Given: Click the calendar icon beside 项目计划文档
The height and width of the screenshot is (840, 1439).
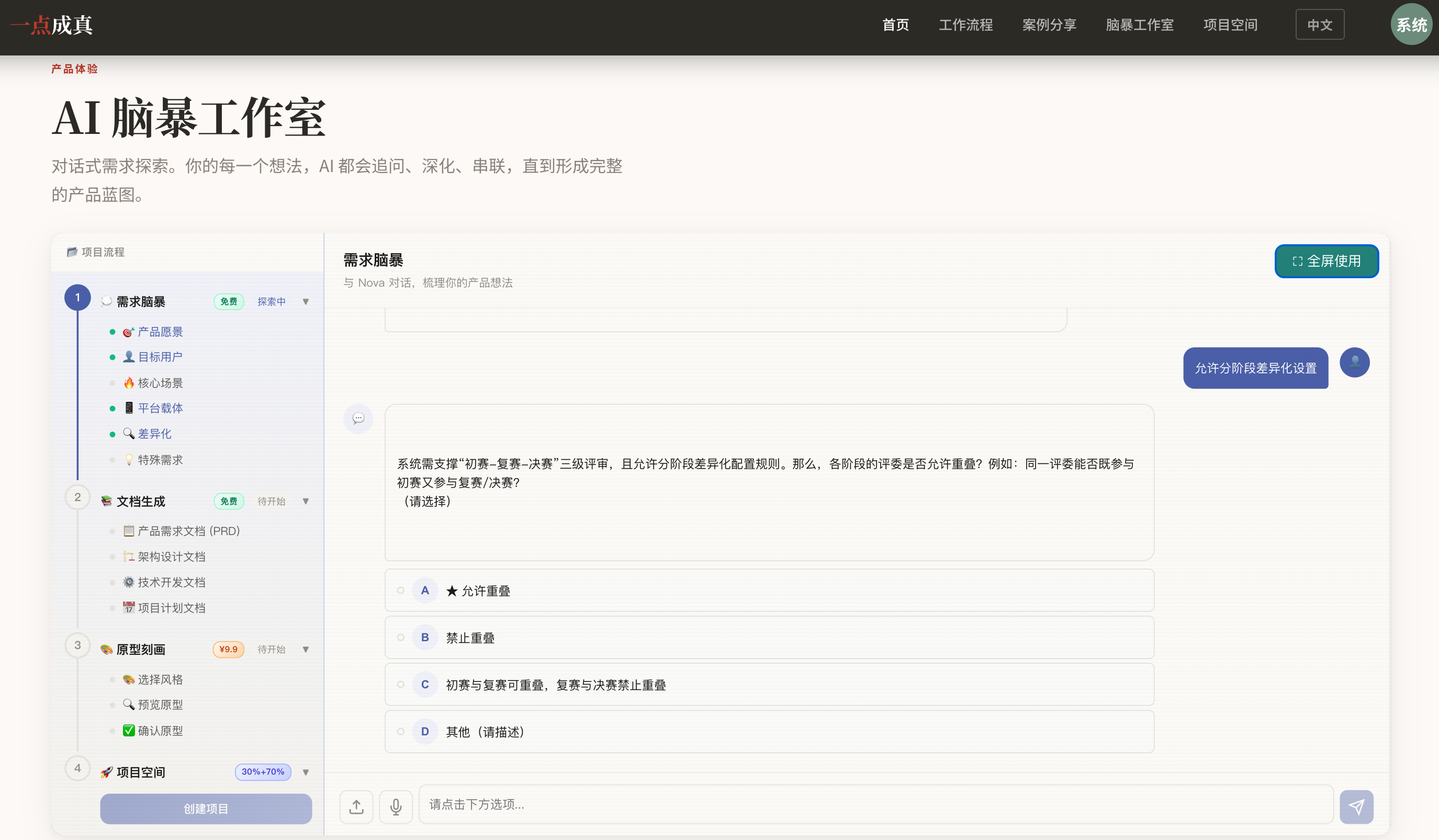Looking at the screenshot, I should [129, 608].
